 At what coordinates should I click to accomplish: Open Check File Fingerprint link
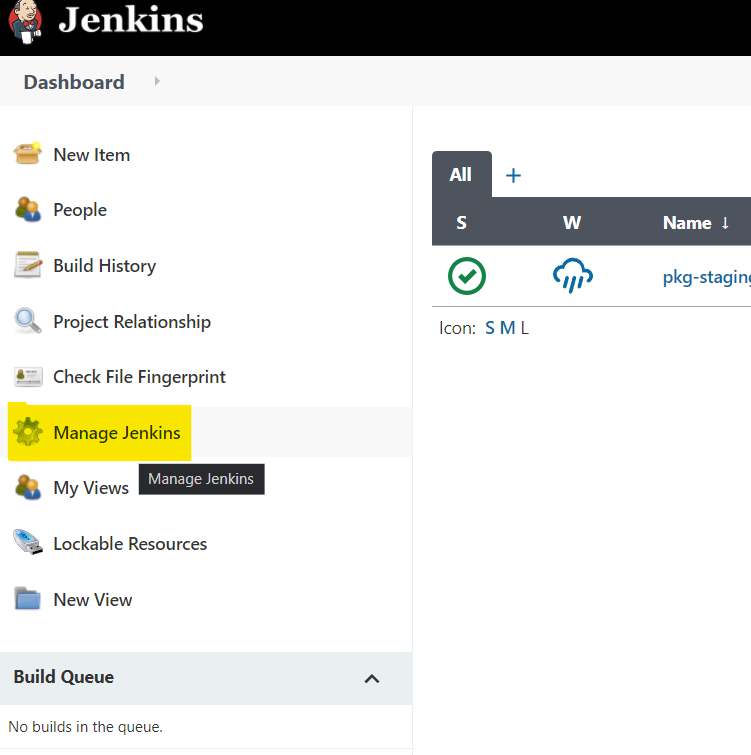(x=139, y=377)
